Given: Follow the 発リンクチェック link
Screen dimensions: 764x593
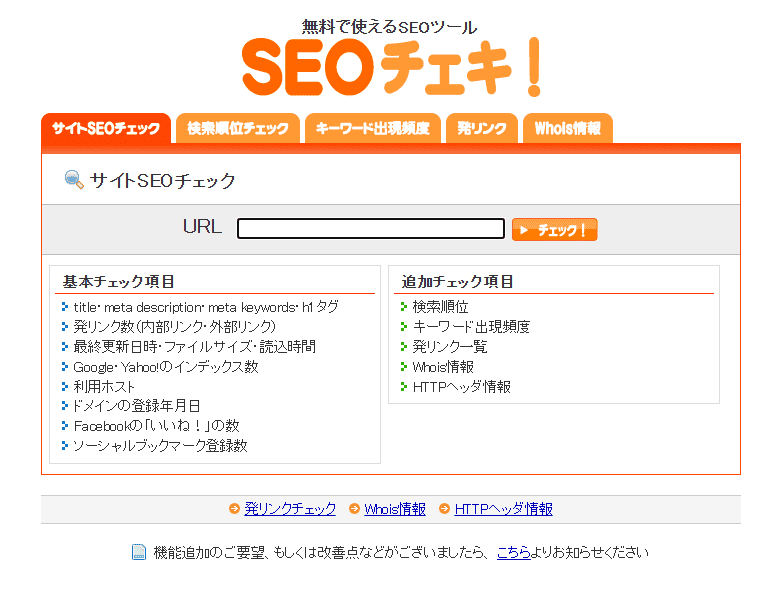Looking at the screenshot, I should click(290, 509).
